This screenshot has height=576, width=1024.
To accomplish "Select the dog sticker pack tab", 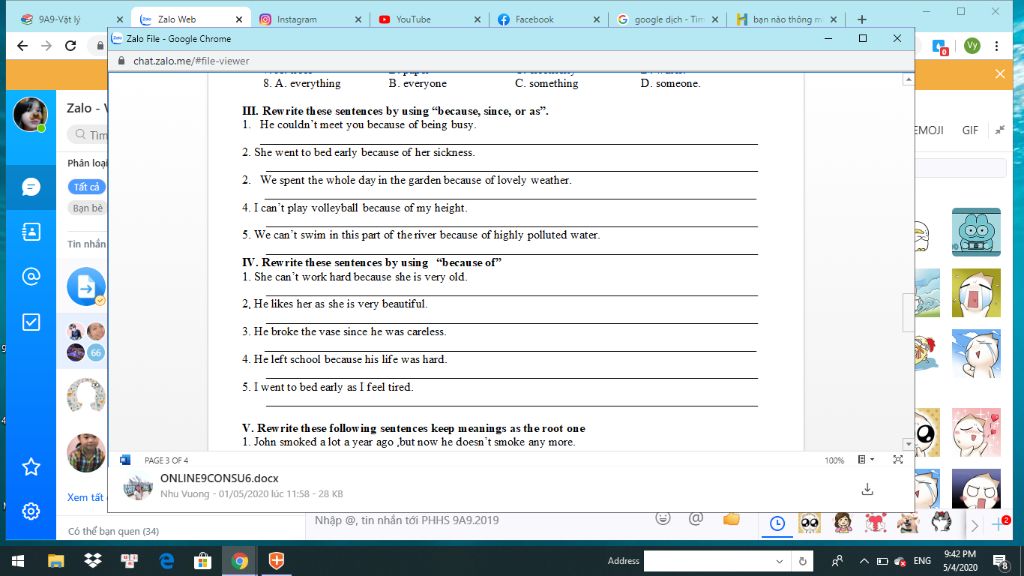I will pos(908,523).
